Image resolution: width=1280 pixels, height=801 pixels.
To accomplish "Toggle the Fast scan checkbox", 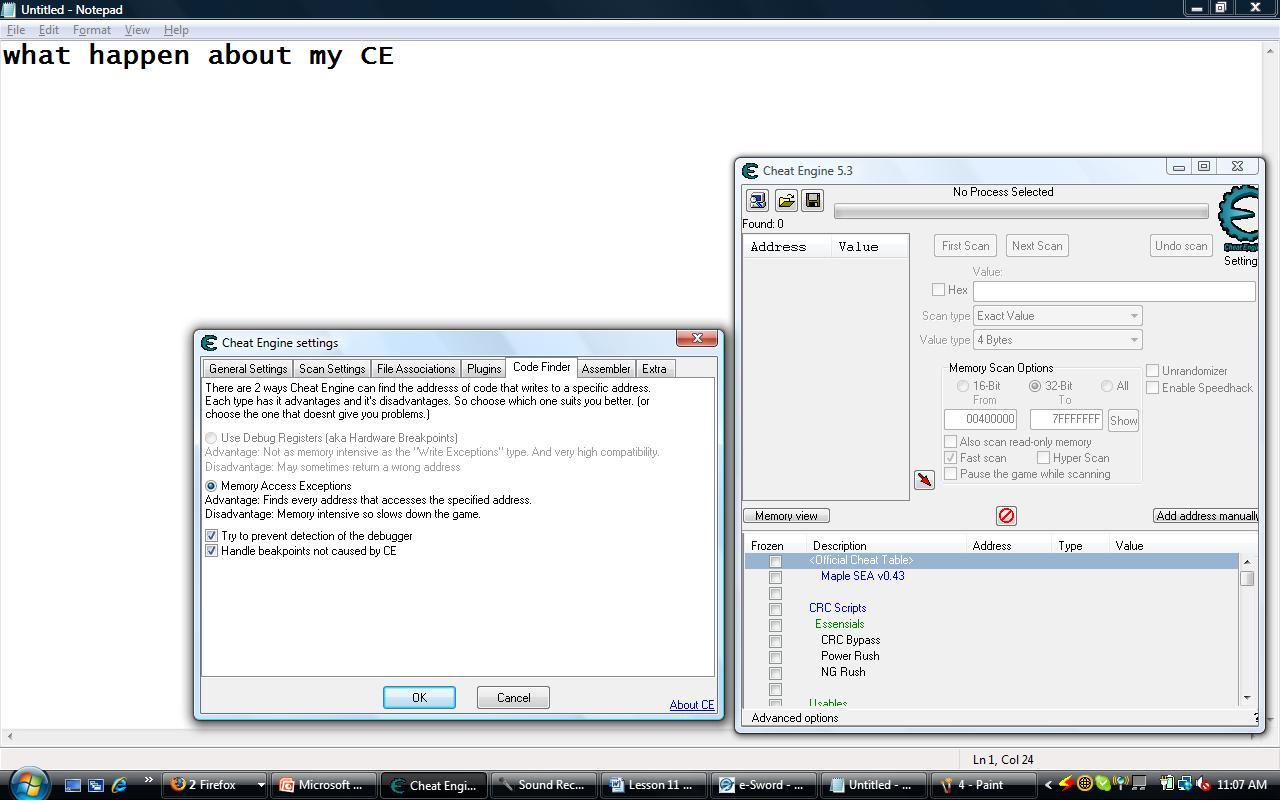I will pyautogui.click(x=950, y=458).
